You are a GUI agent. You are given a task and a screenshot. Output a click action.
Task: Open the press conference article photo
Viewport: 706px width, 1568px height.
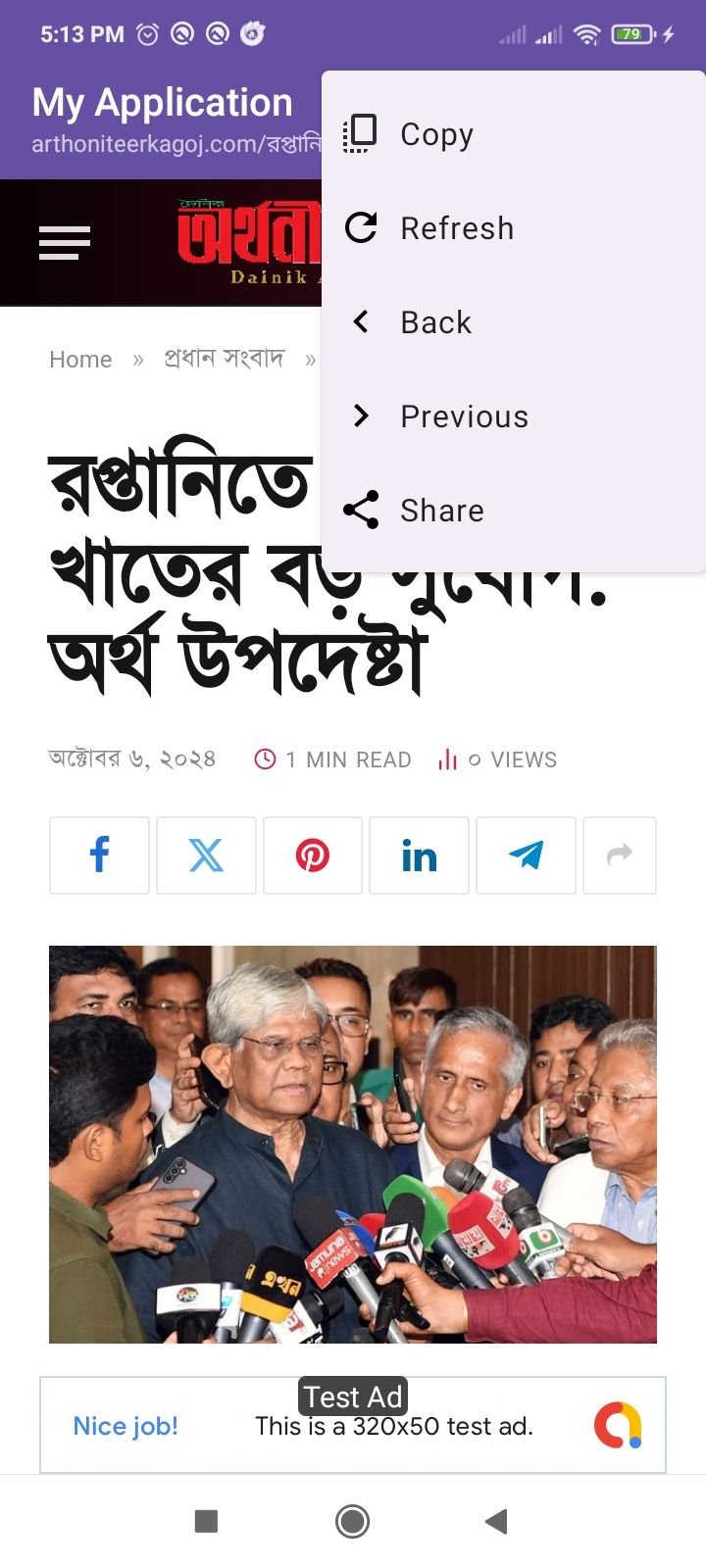[353, 1145]
